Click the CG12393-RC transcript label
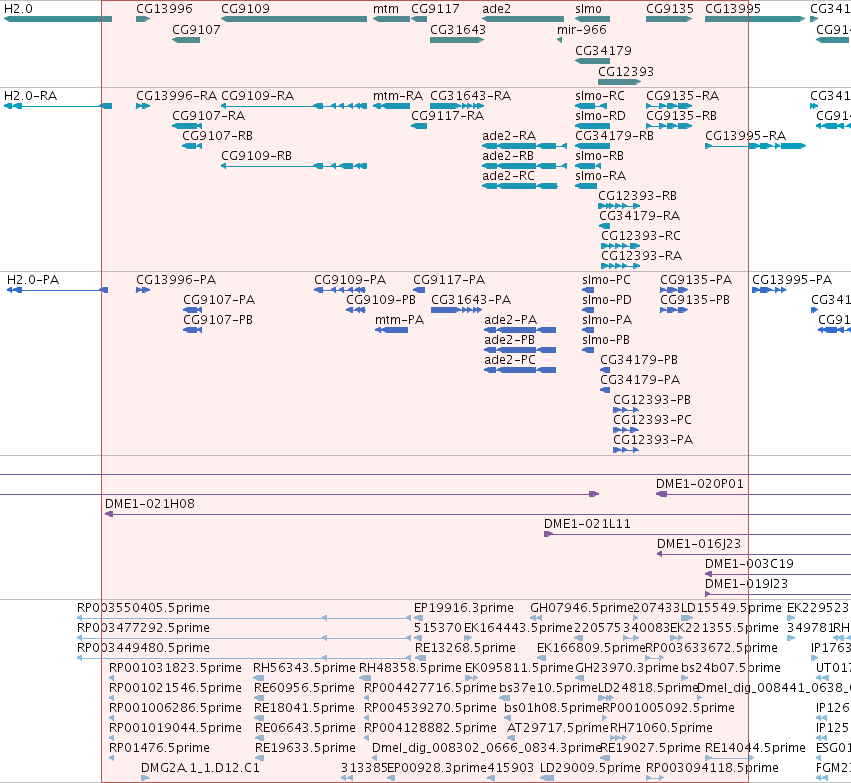Screen dimensions: 851x783 pos(640,236)
